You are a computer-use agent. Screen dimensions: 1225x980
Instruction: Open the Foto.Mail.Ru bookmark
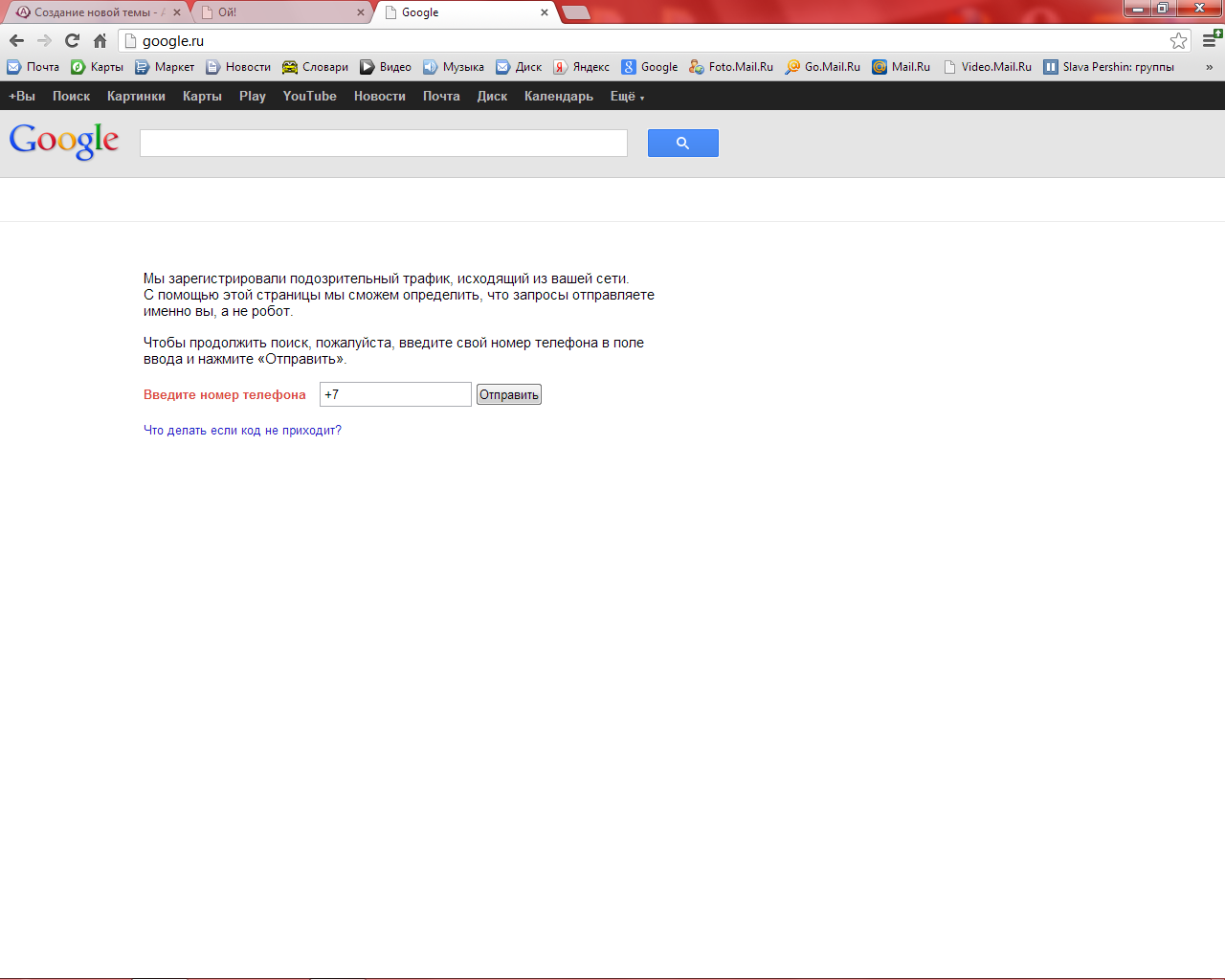(x=731, y=67)
